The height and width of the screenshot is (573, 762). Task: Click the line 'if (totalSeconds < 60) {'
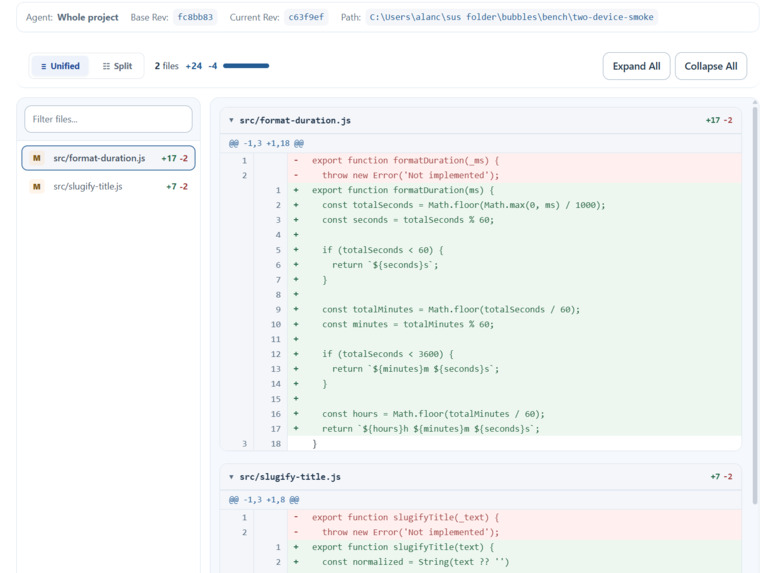pyautogui.click(x=481, y=250)
